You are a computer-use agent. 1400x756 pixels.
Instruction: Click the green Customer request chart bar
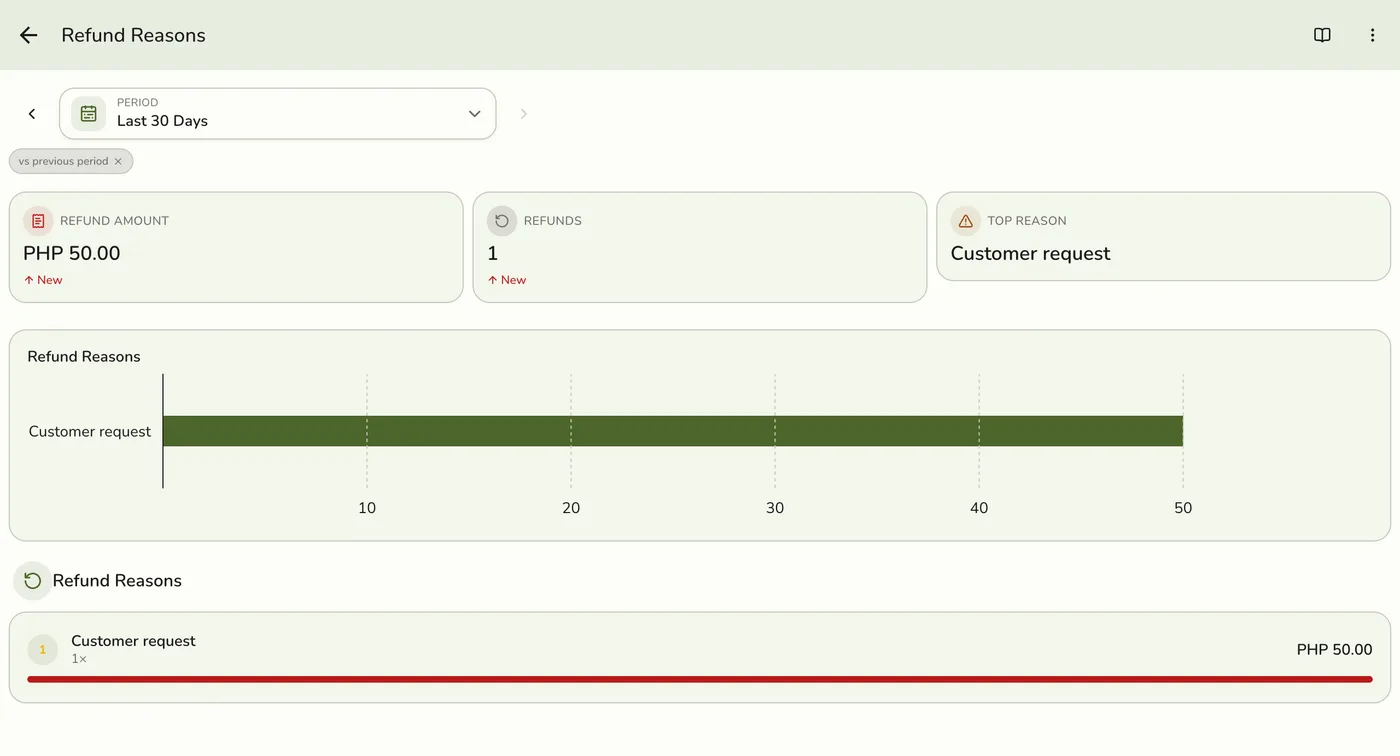point(673,431)
